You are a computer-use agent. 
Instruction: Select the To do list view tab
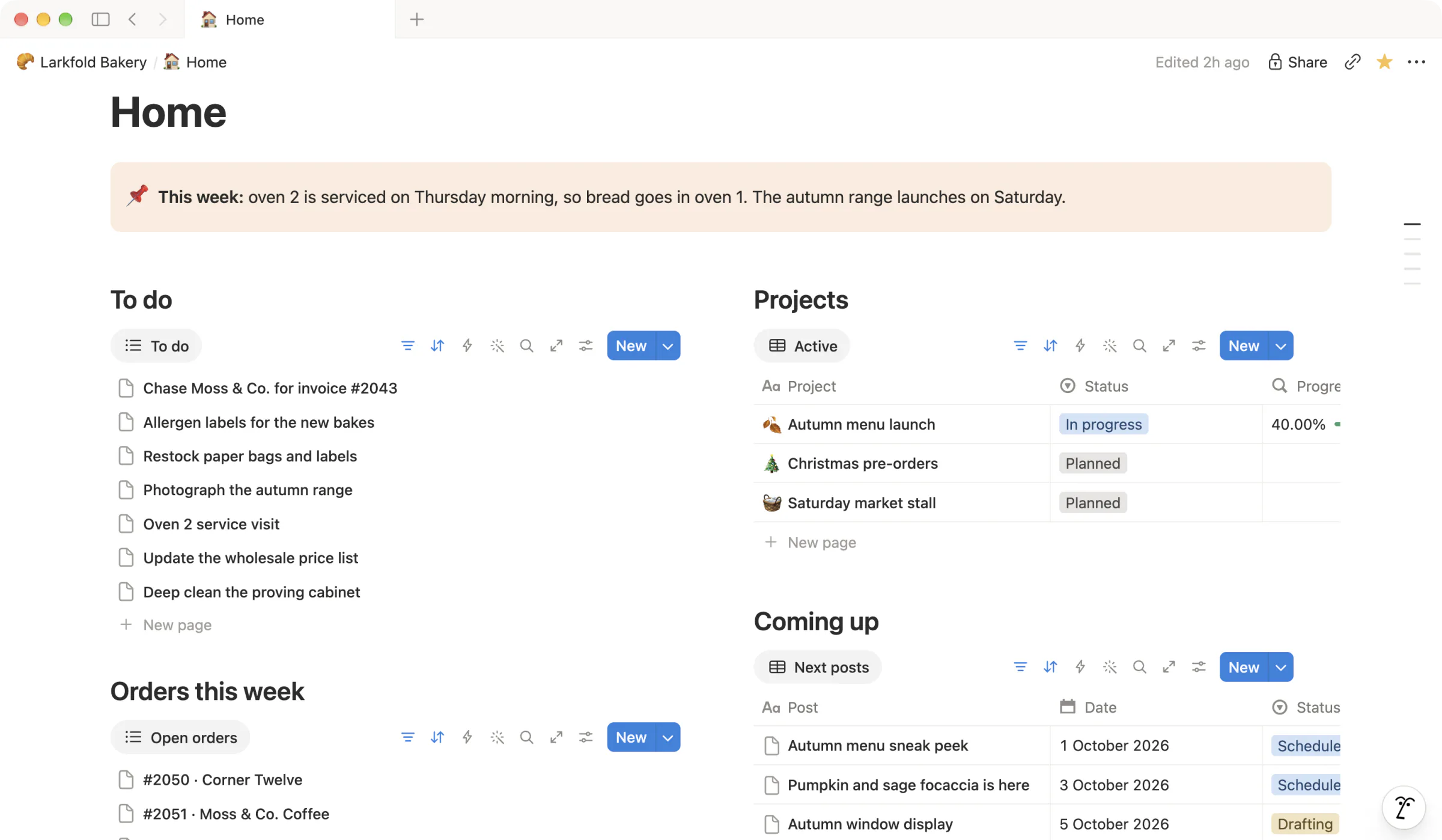[156, 345]
